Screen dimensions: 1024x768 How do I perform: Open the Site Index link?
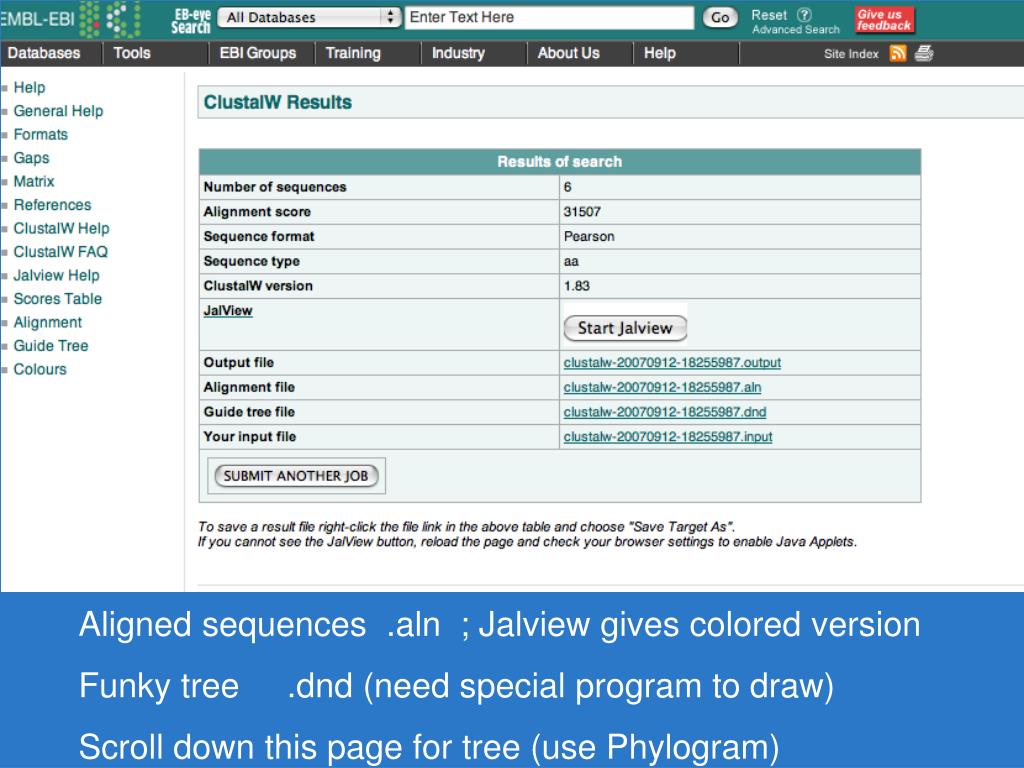851,54
